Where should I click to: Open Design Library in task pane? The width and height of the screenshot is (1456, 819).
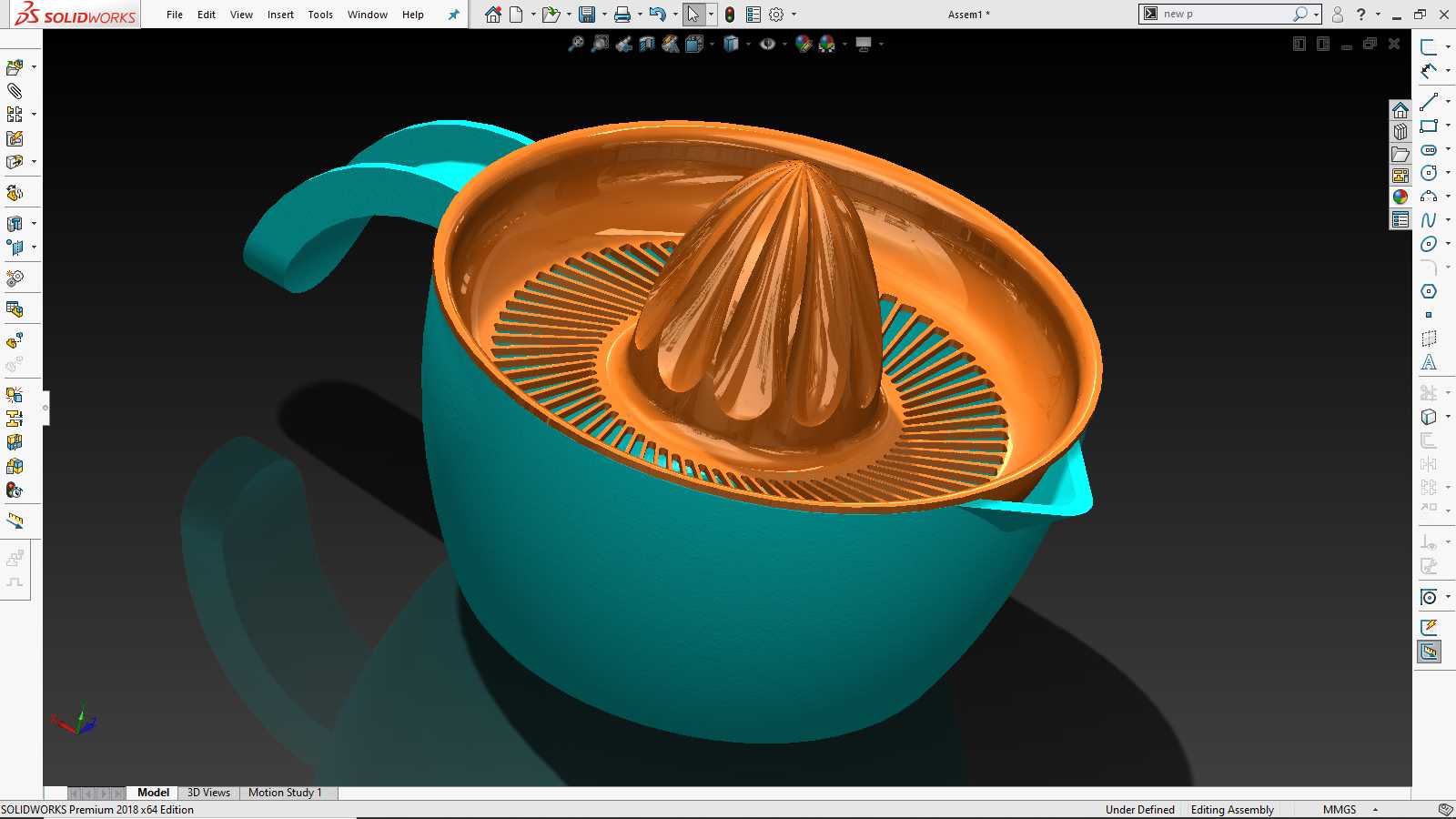click(1400, 132)
